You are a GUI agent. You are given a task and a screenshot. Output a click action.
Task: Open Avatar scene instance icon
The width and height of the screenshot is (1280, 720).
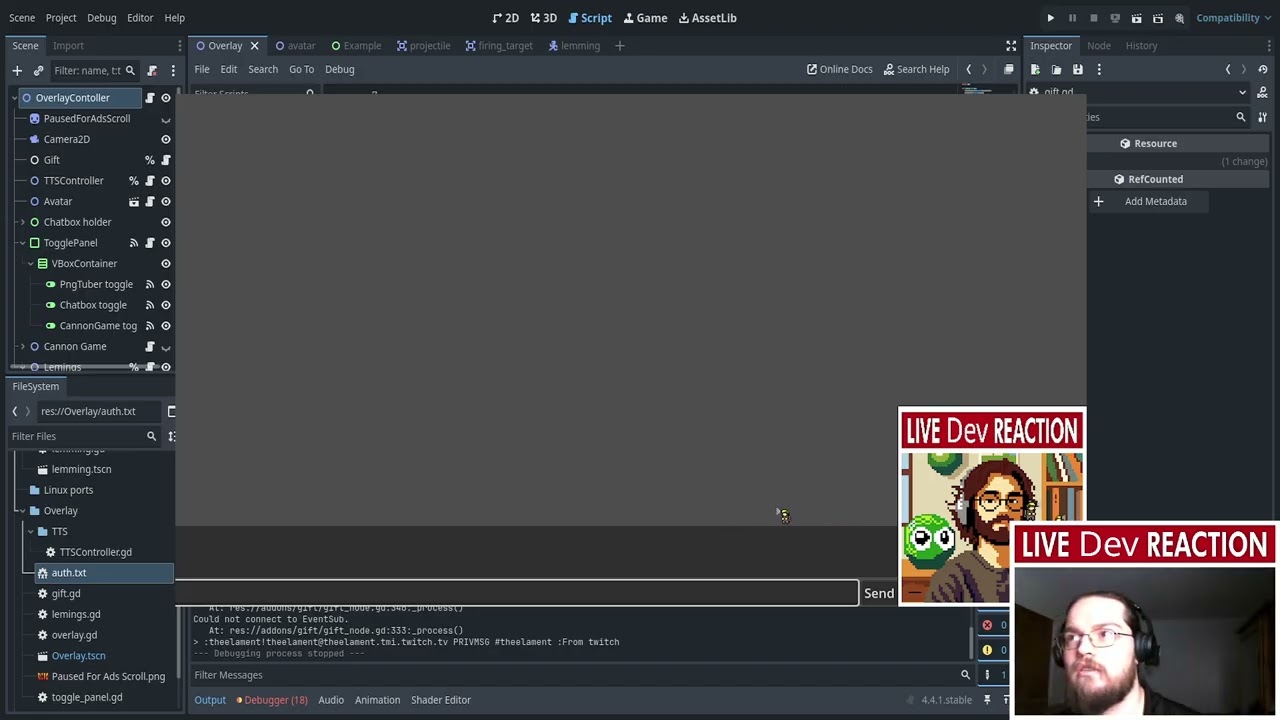(x=134, y=201)
